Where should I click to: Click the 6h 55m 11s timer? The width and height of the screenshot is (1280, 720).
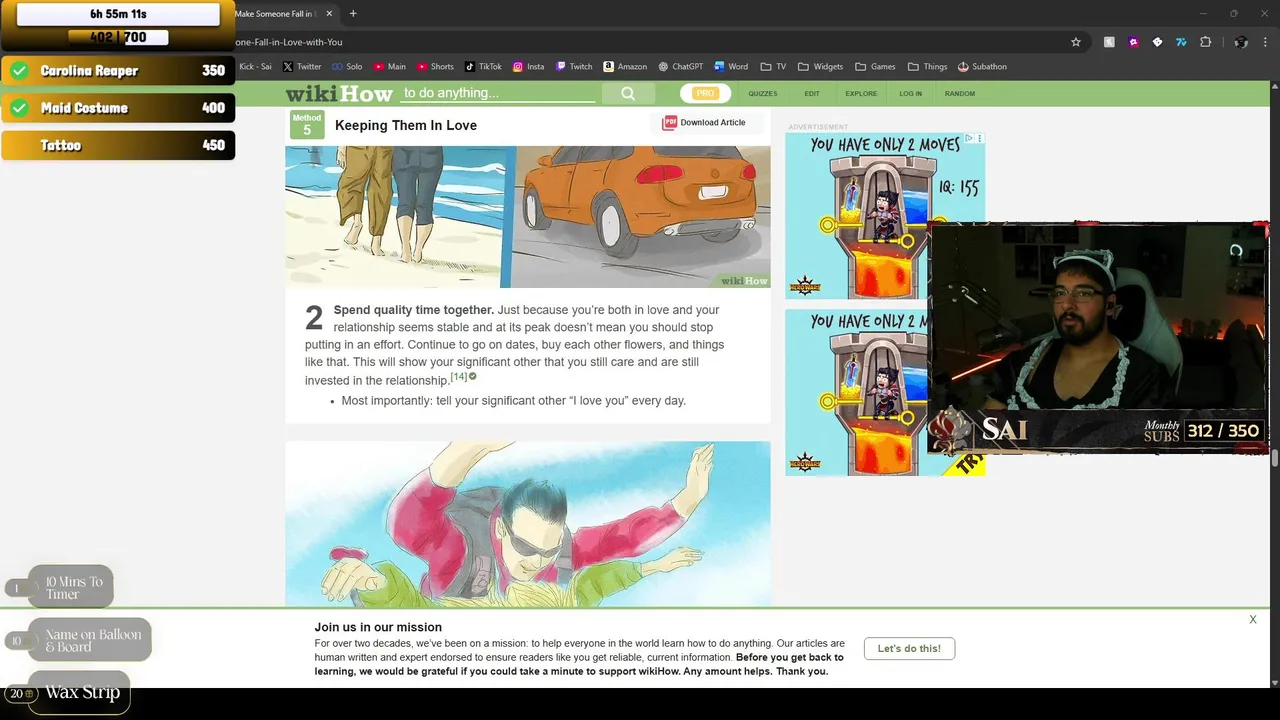tap(118, 14)
